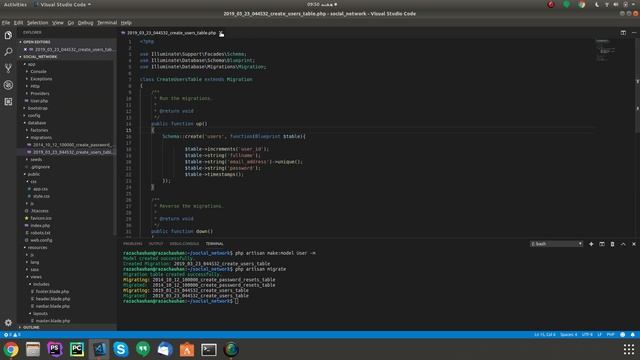Change the UTF-8 encoding in status bar
Image resolution: width=640 pixels, height=360 pixels.
pyautogui.click(x=587, y=335)
